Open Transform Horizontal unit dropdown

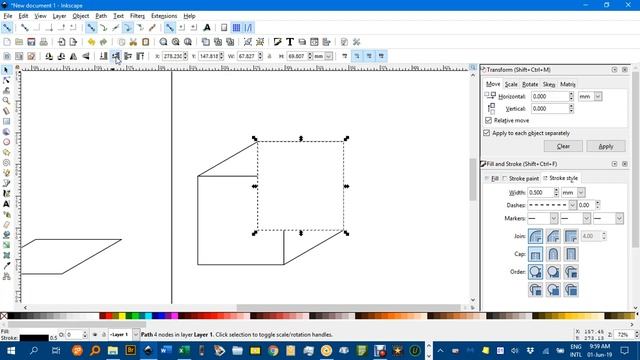point(598,96)
